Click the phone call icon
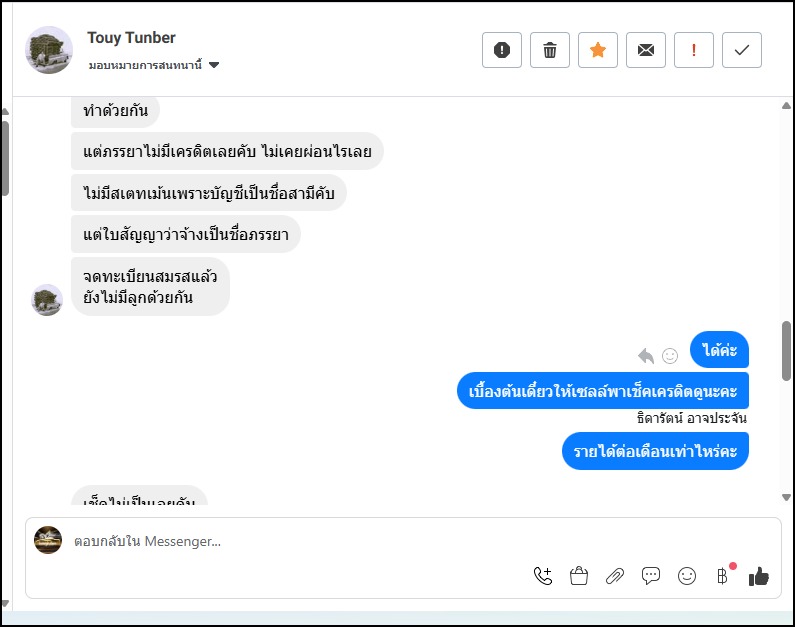This screenshot has width=795, height=627. [543, 575]
